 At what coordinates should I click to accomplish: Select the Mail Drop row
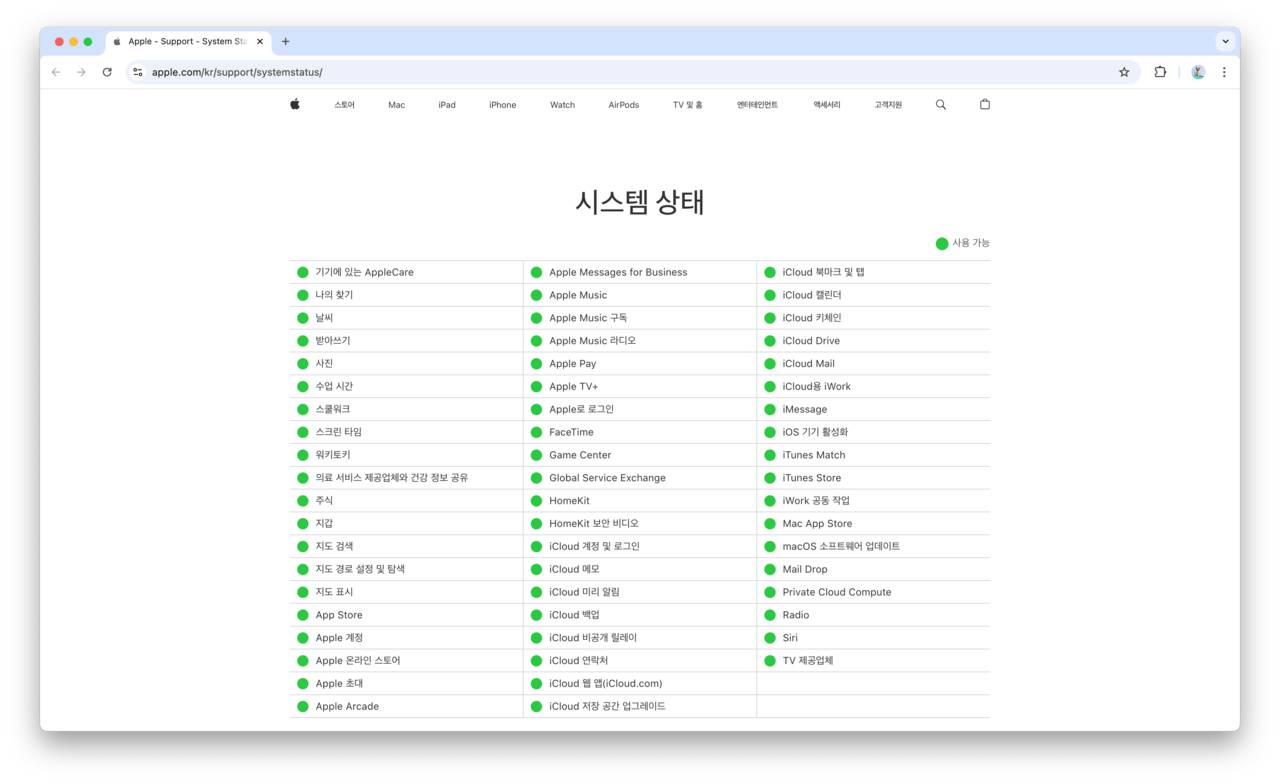click(873, 569)
